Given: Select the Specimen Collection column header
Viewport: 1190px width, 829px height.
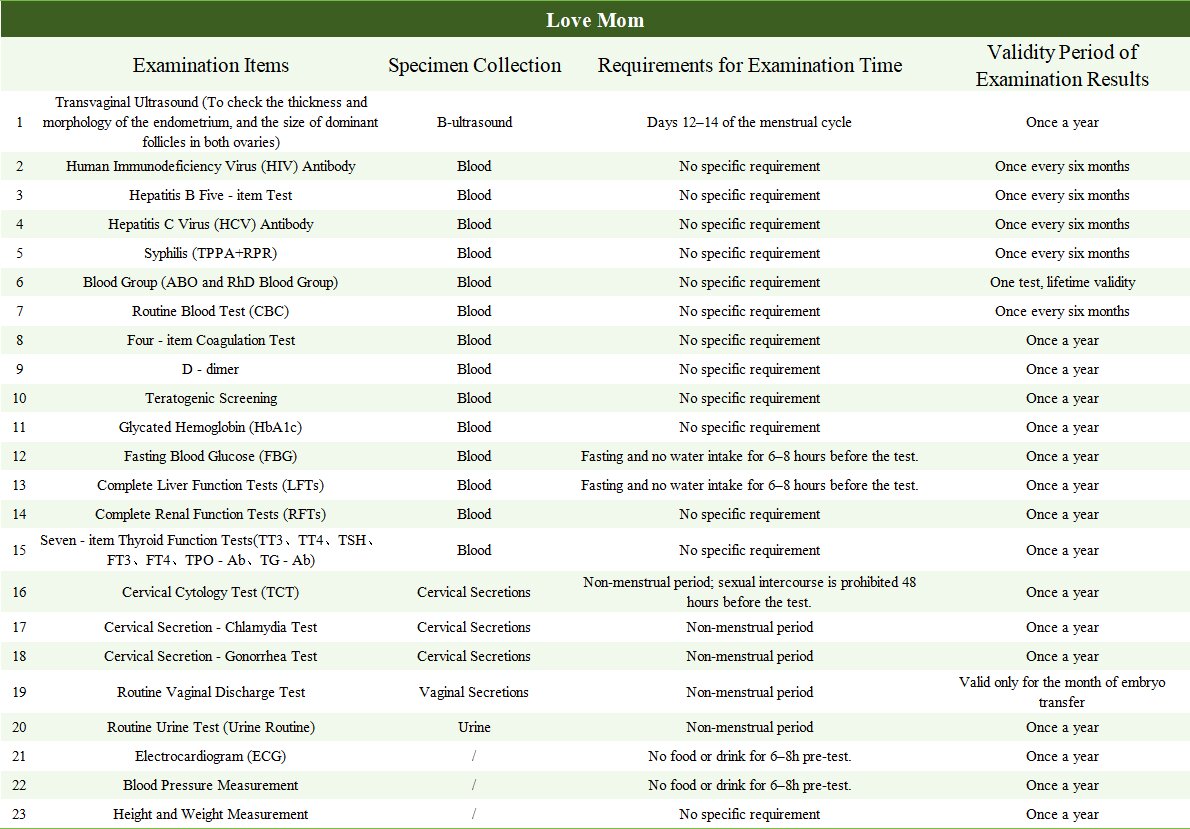Looking at the screenshot, I should tap(474, 66).
